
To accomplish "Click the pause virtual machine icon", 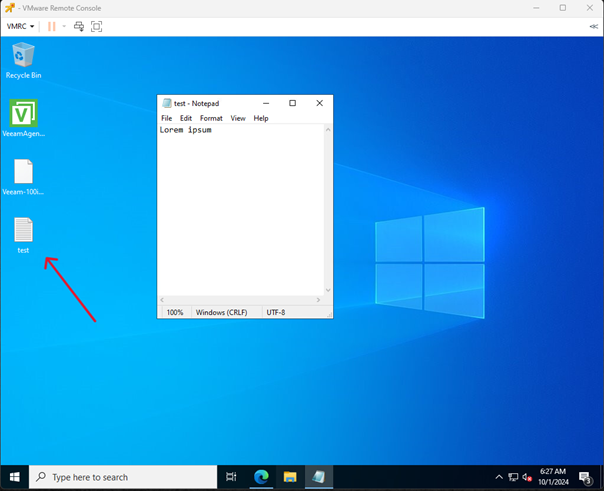I will (x=51, y=26).
